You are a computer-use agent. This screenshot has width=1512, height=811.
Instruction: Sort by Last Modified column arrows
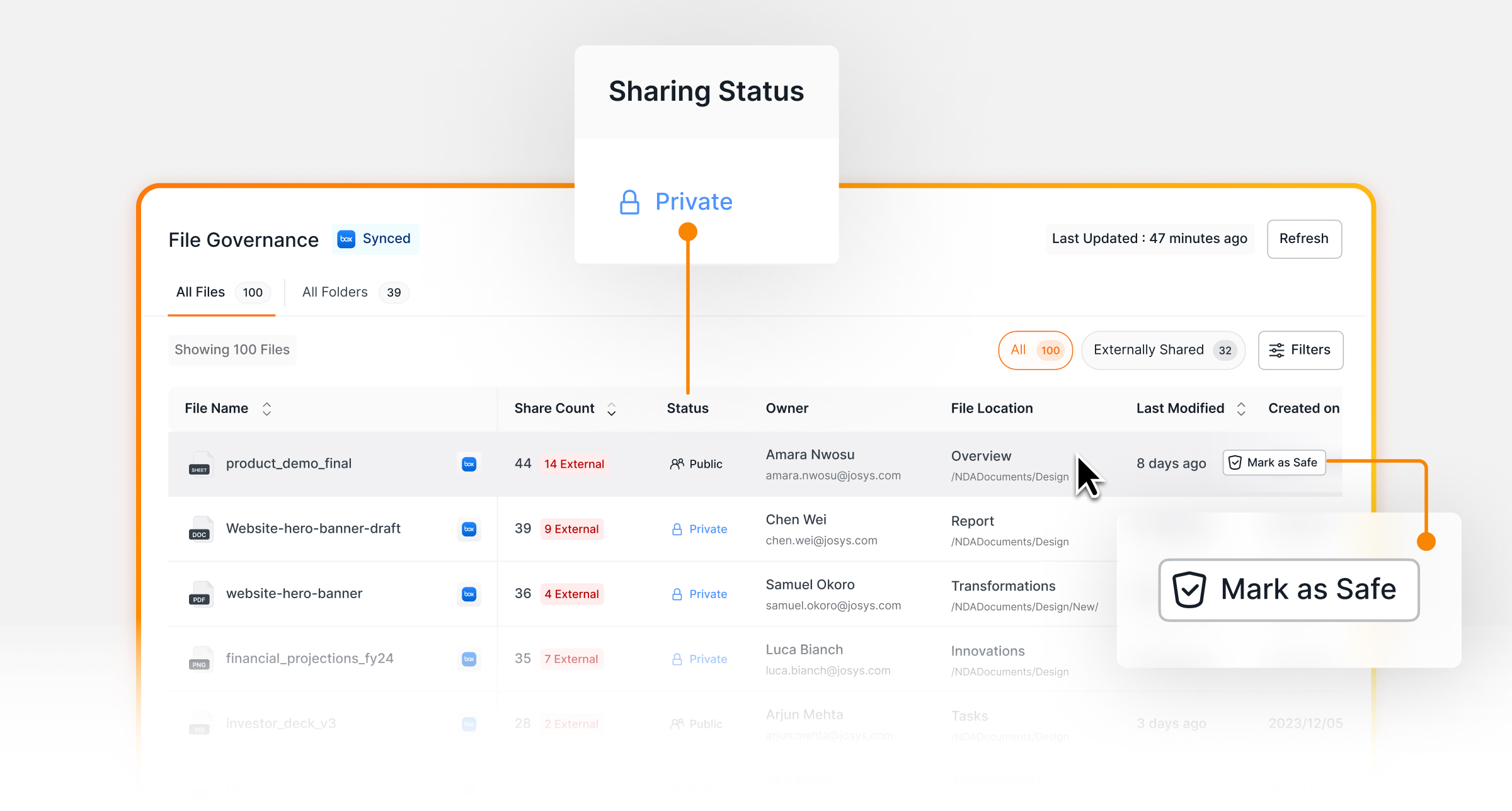[x=1241, y=409]
